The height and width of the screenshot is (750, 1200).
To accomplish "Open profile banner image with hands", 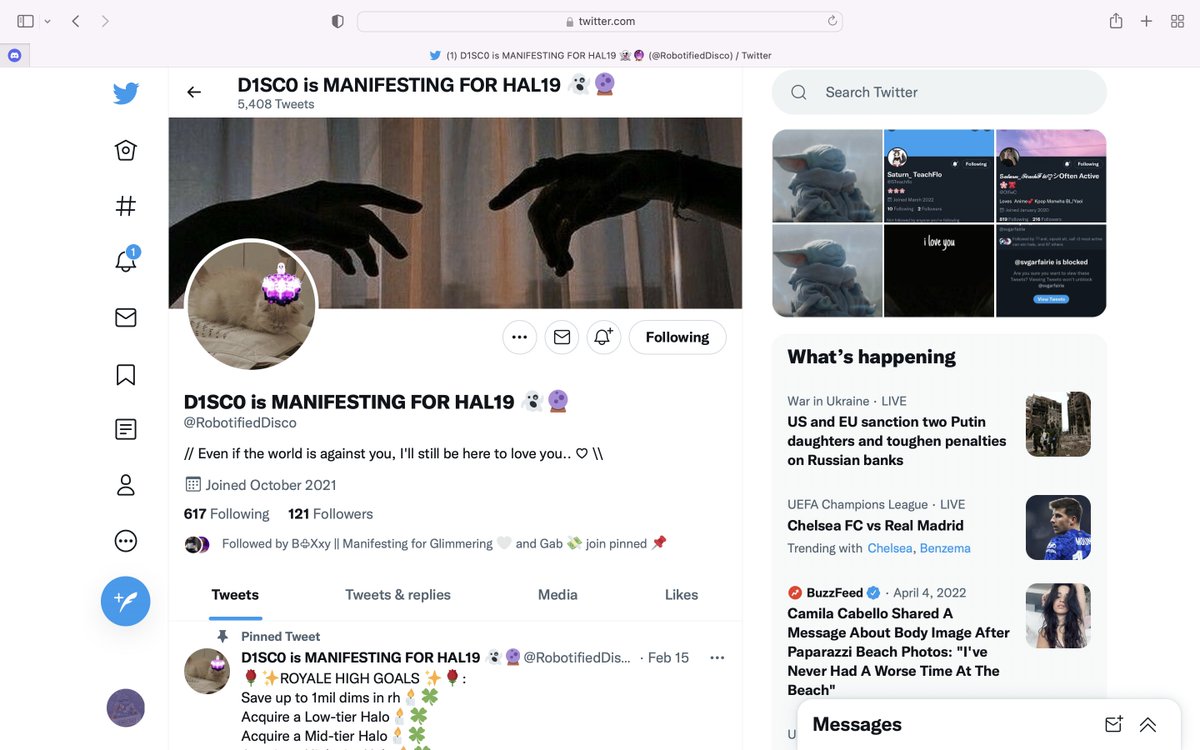I will tap(455, 213).
